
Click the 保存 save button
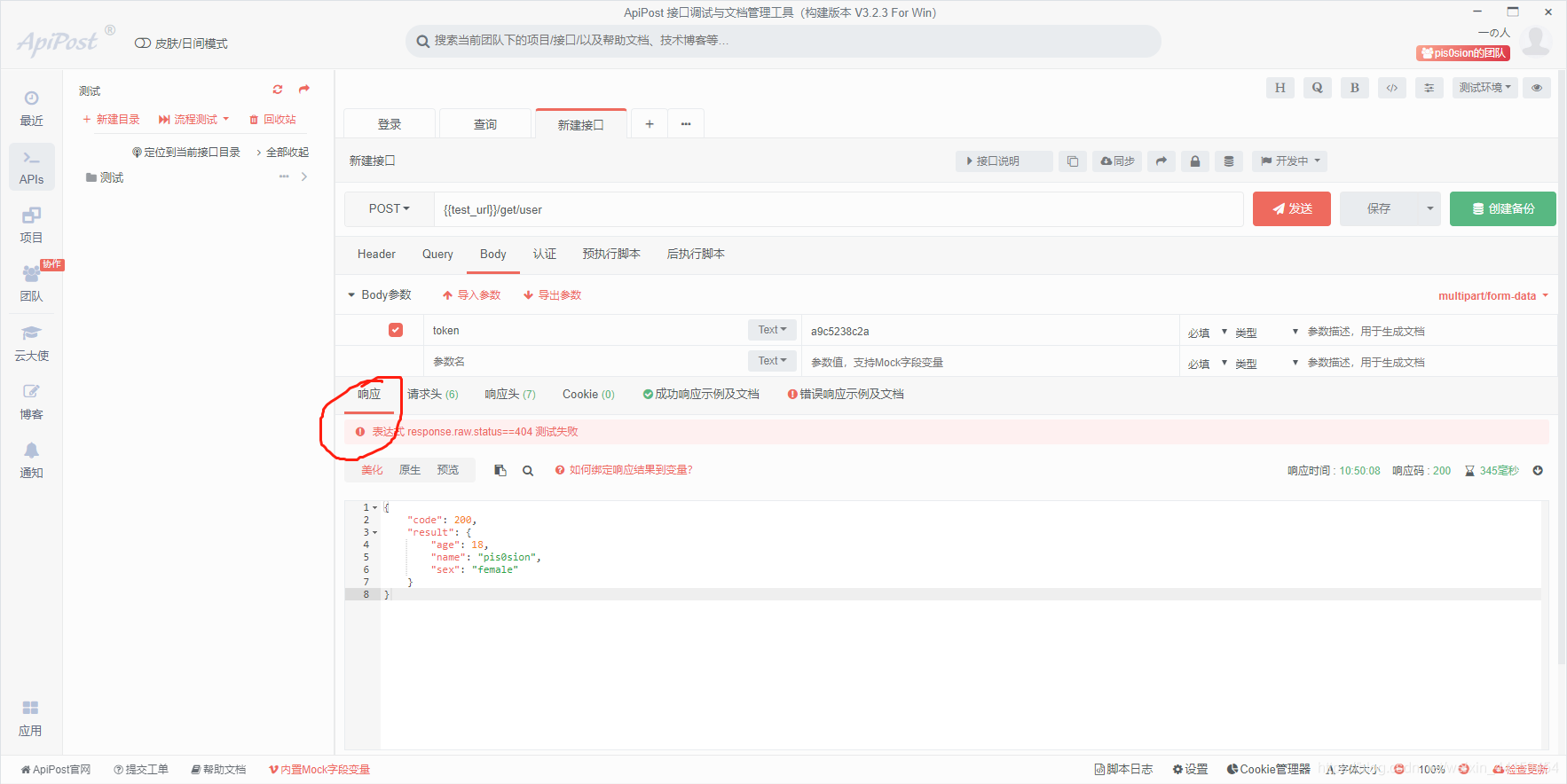[1379, 209]
